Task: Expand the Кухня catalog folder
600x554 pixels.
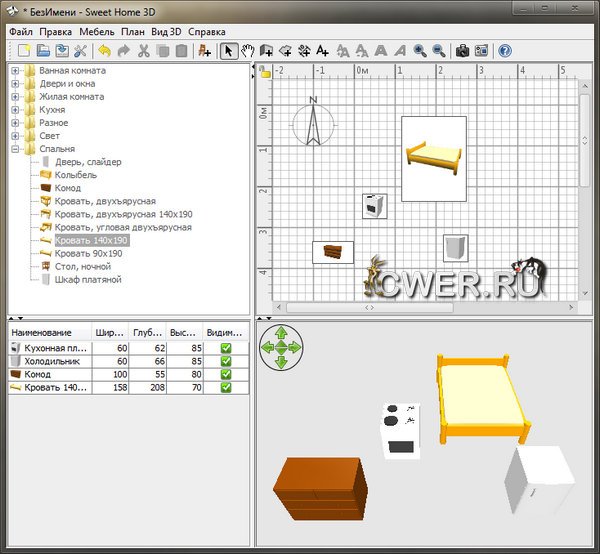Action: coord(16,110)
